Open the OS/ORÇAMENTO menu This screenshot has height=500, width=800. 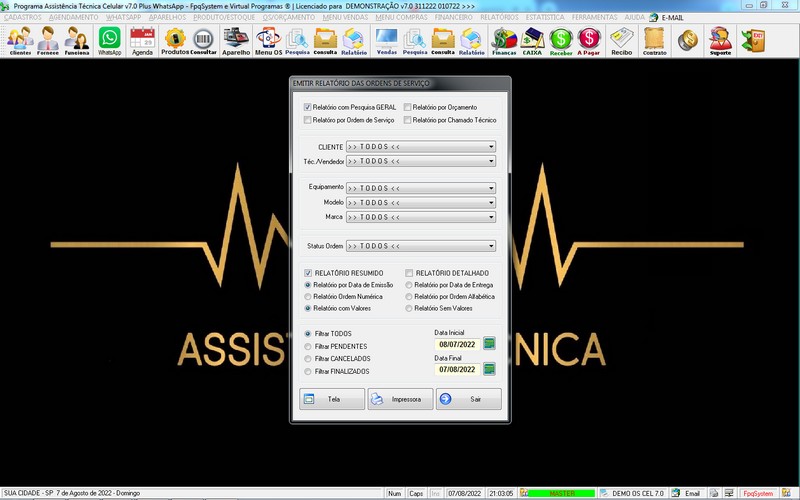tap(289, 17)
